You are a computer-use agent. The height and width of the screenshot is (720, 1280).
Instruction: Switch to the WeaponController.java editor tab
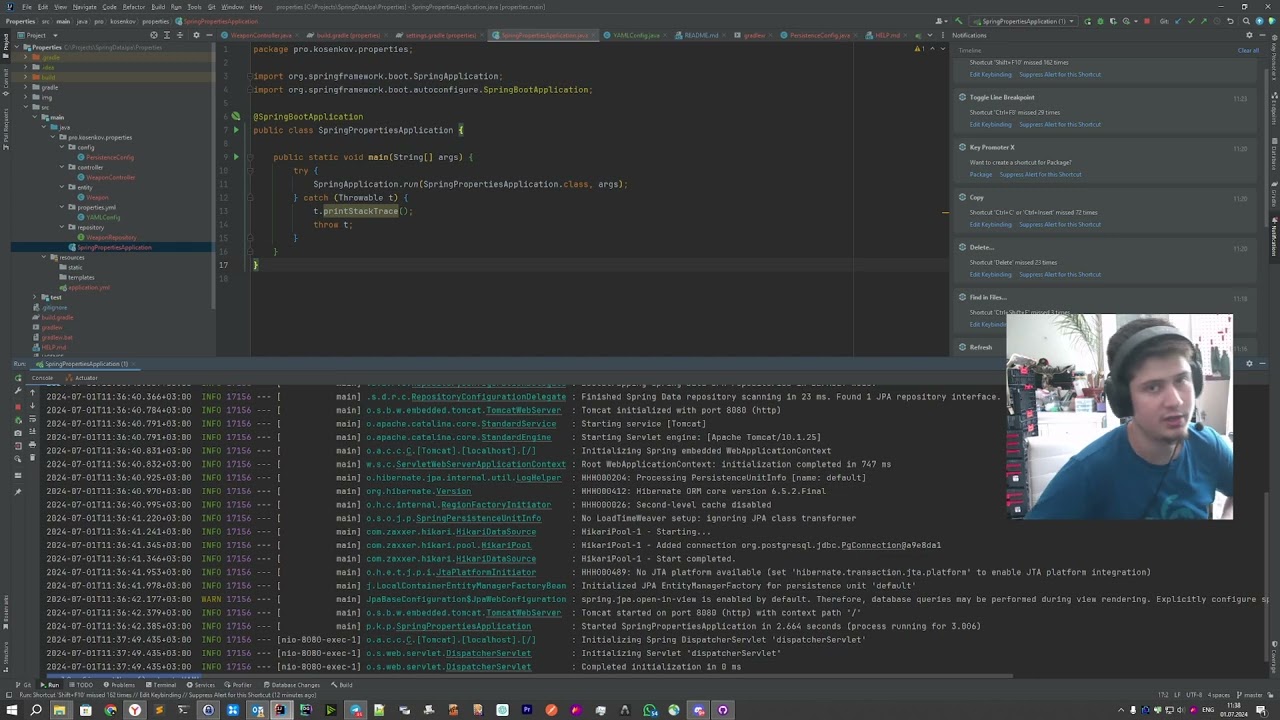tap(260, 35)
